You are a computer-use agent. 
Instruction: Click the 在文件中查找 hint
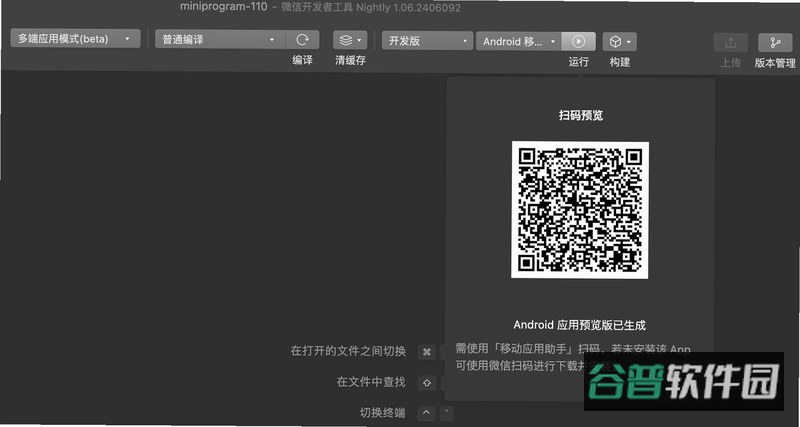371,382
